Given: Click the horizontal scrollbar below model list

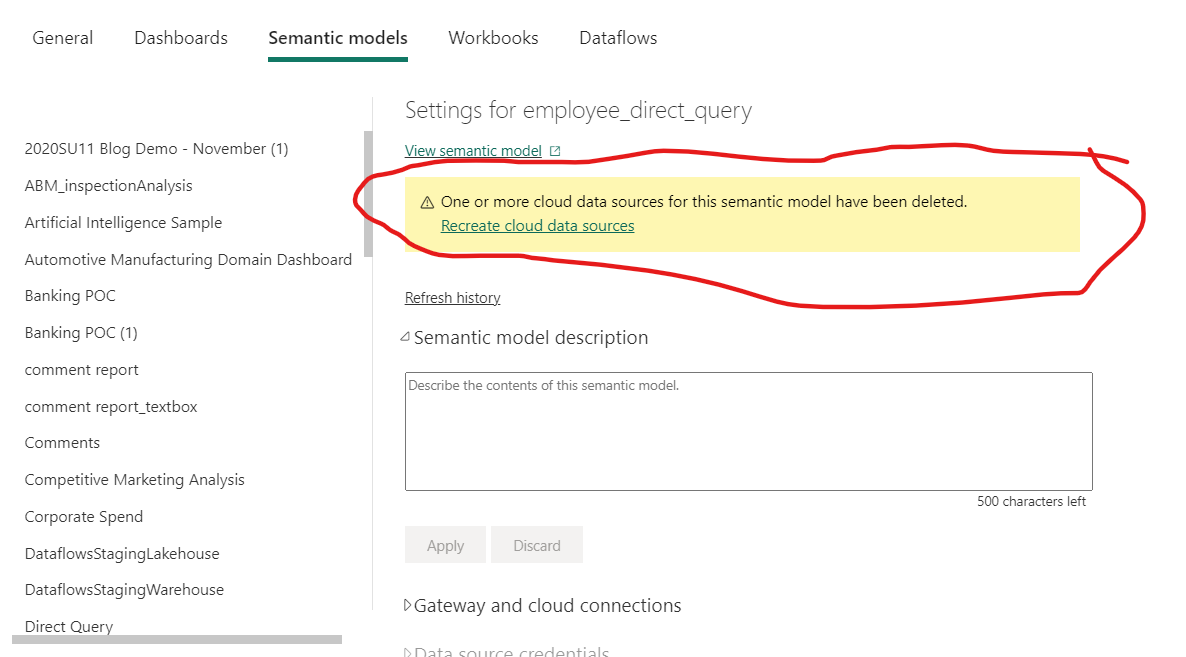Looking at the screenshot, I should click(x=177, y=640).
